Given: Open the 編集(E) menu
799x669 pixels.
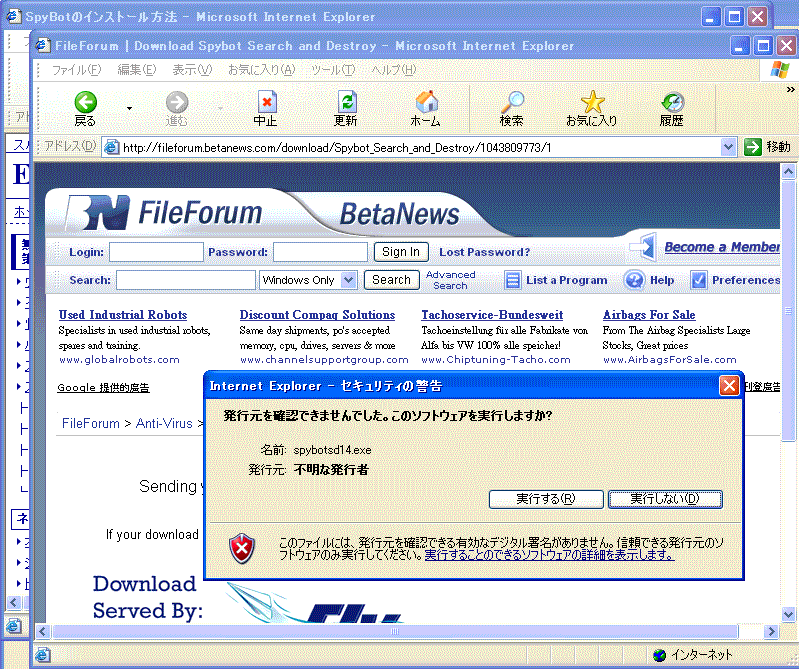Looking at the screenshot, I should pyautogui.click(x=137, y=70).
